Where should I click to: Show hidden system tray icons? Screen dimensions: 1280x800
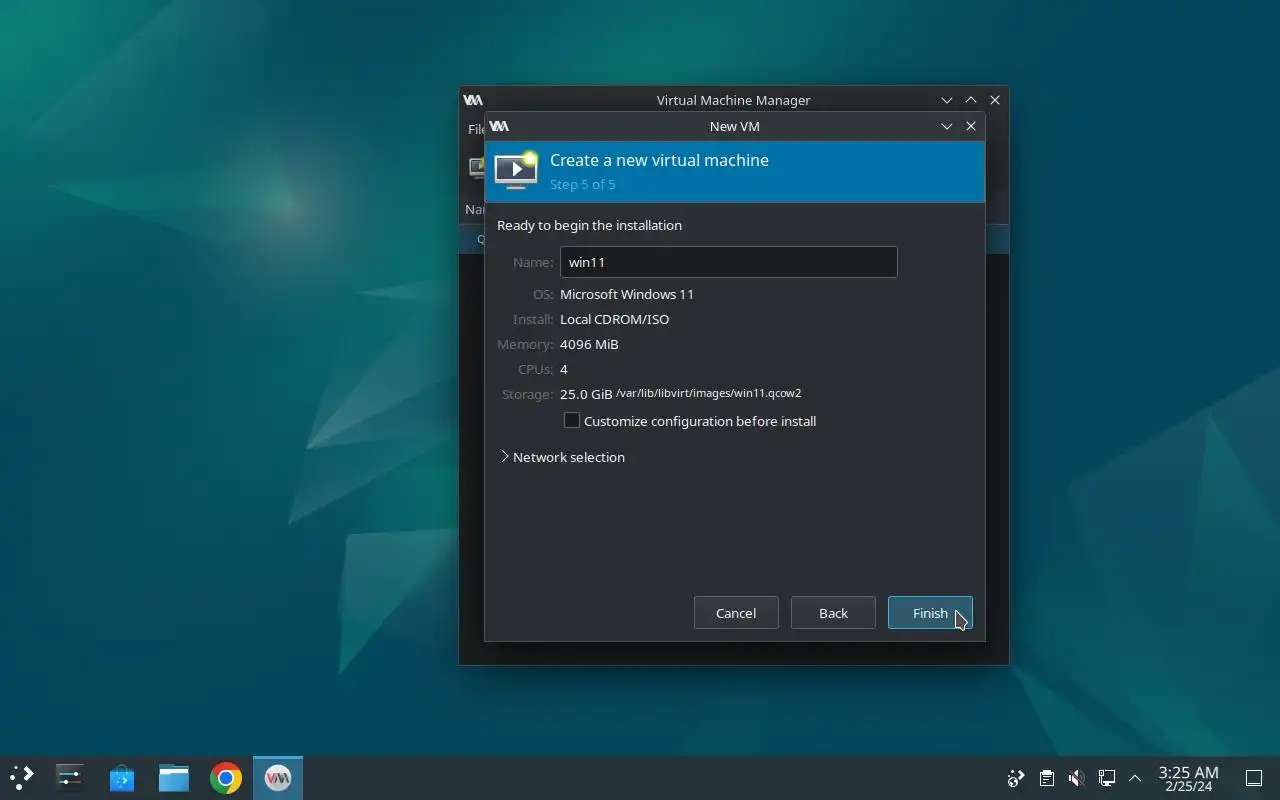click(x=1135, y=778)
